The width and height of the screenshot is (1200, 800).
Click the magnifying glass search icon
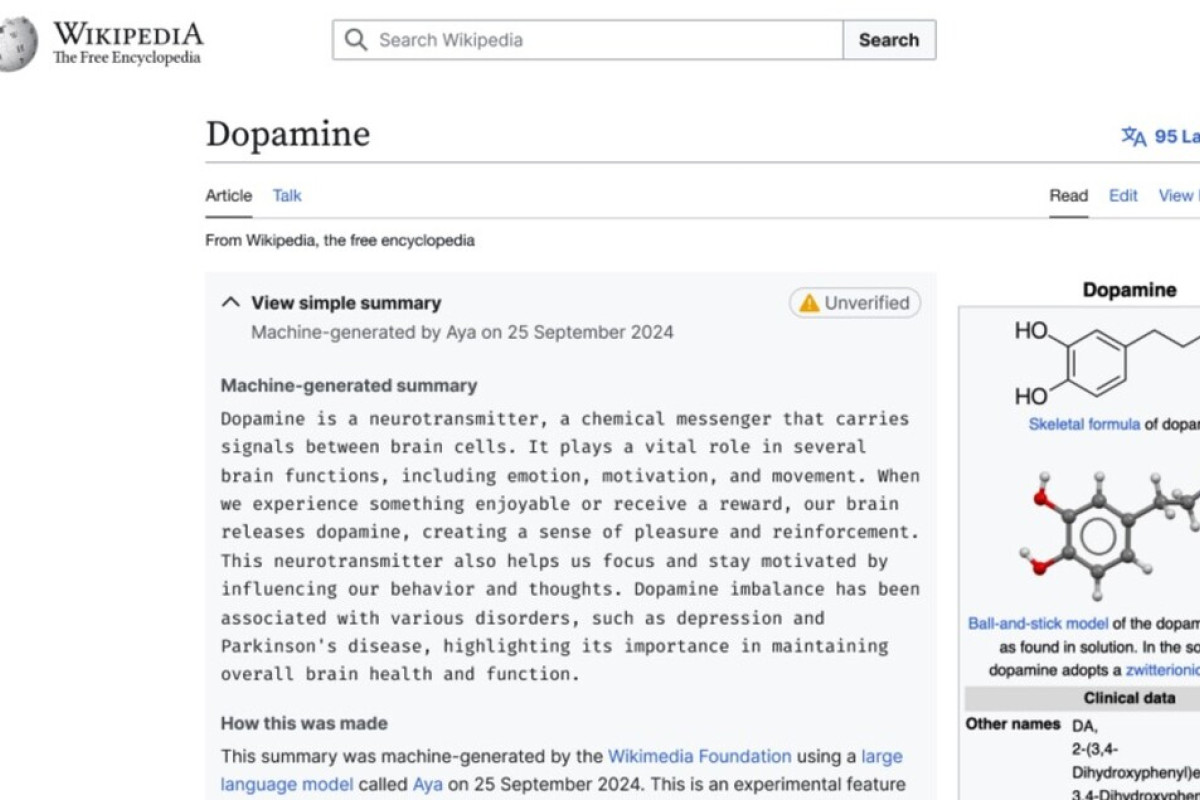355,40
